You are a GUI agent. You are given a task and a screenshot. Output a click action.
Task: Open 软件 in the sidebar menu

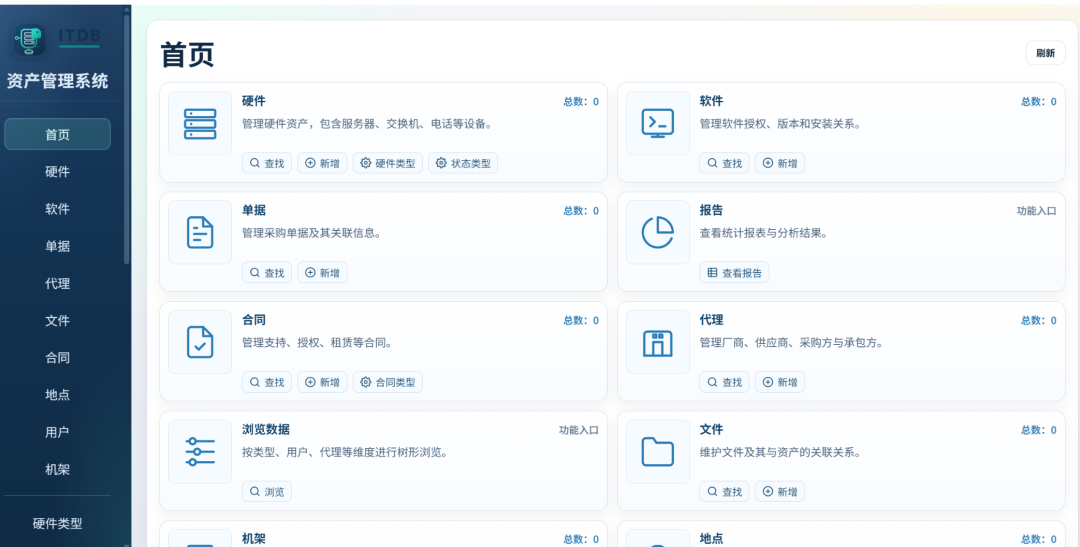coord(57,209)
